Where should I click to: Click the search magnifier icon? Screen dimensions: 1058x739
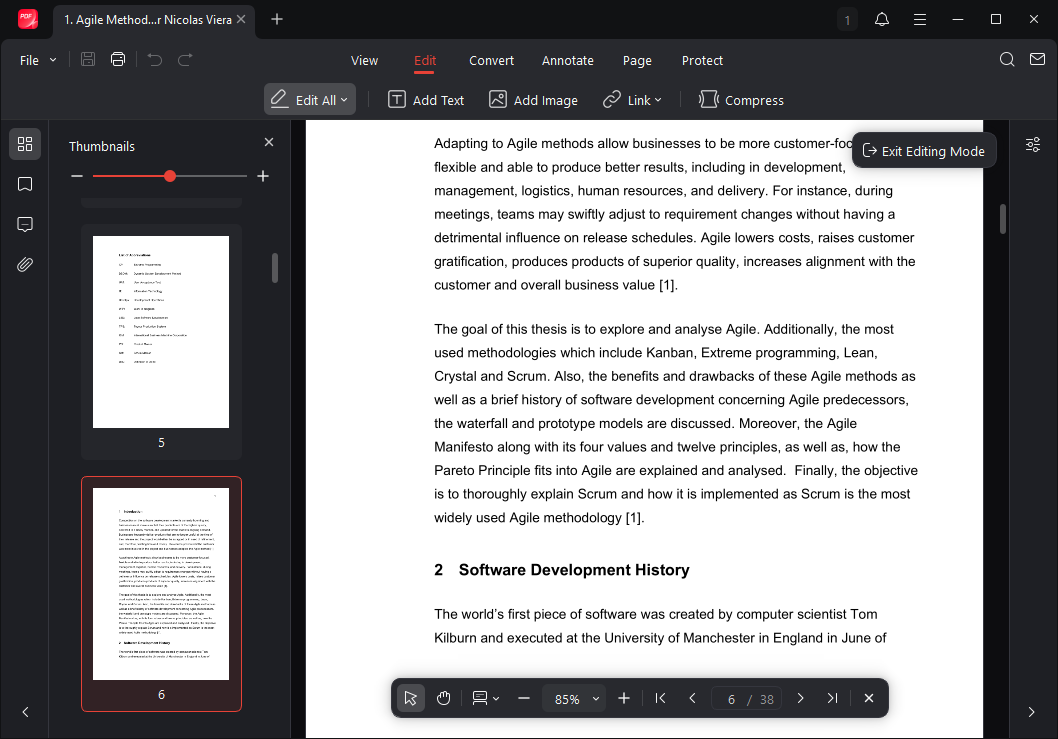1007,60
